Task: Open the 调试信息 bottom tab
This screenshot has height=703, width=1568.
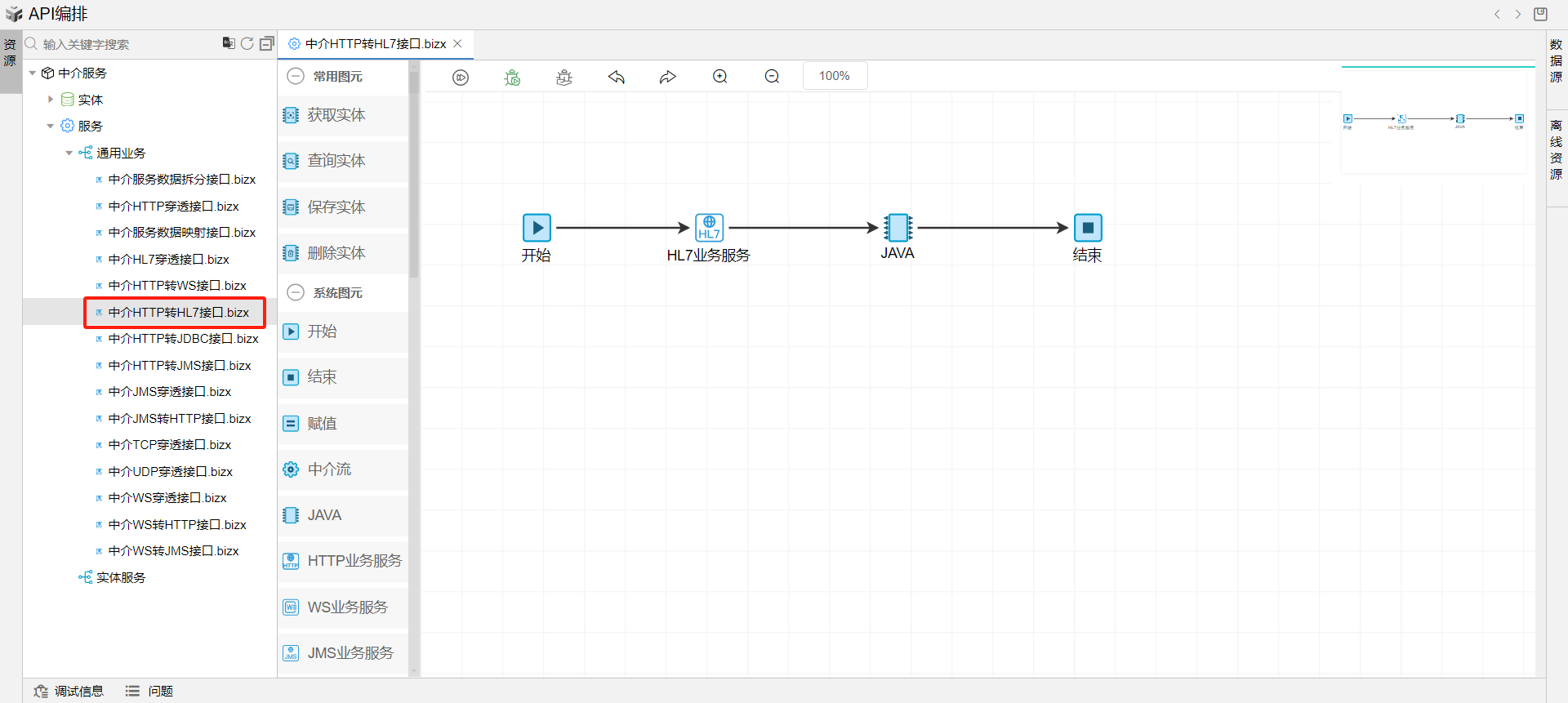Action: coord(69,691)
